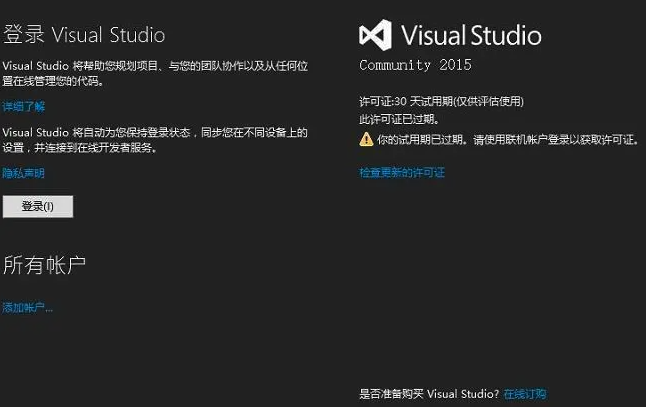Image resolution: width=646 pixels, height=407 pixels.
Task: Click the 添加帐户... add account link
Action: click(x=28, y=307)
